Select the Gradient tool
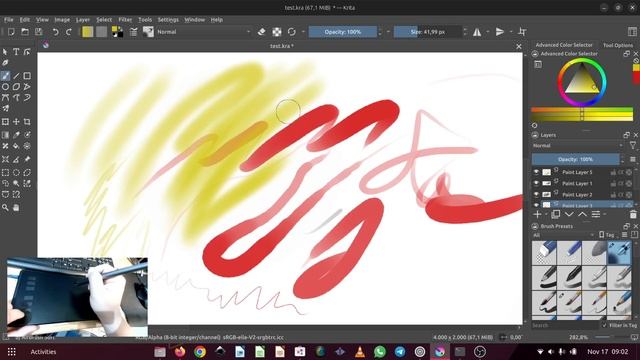The image size is (640, 360). [5, 135]
